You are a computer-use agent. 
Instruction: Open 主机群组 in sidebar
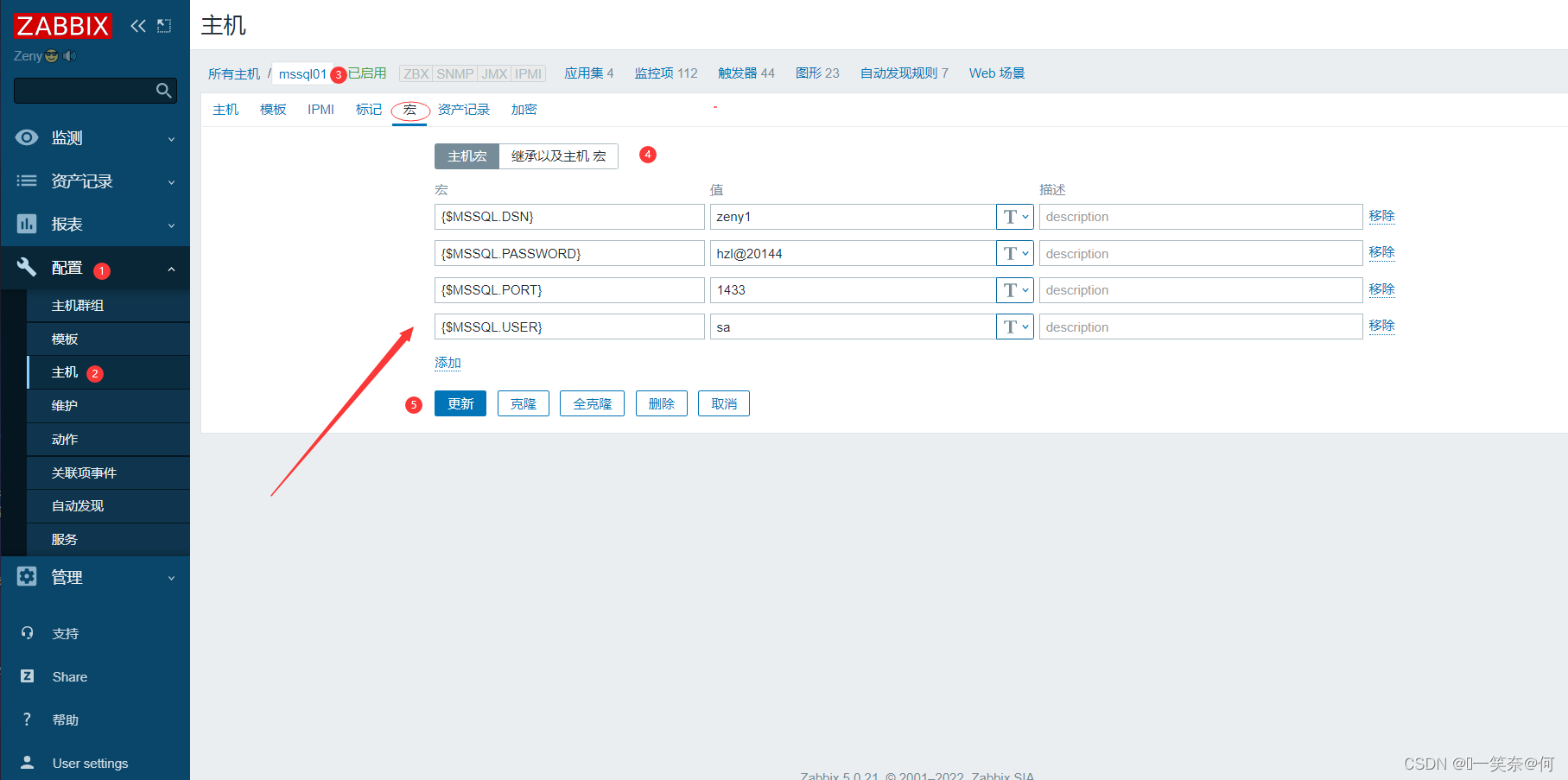(108, 306)
